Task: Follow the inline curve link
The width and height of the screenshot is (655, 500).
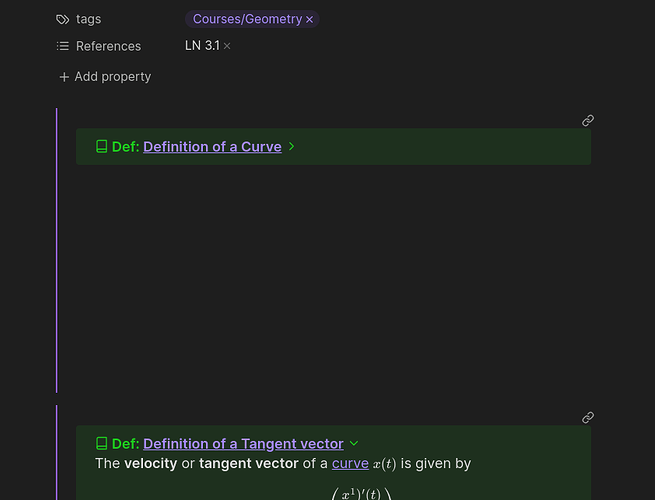Action: [x=350, y=464]
